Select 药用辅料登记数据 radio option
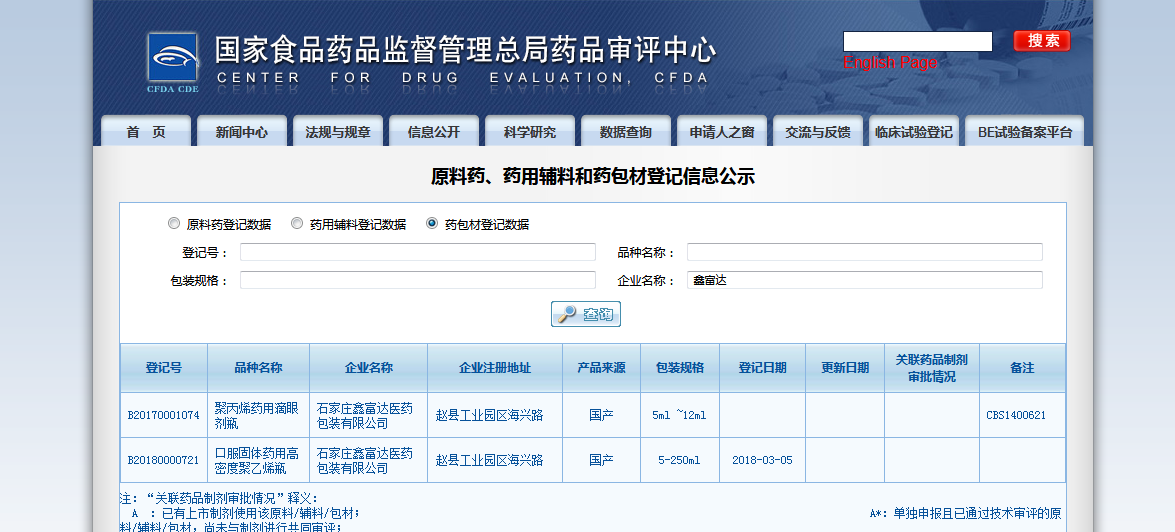 click(x=297, y=224)
